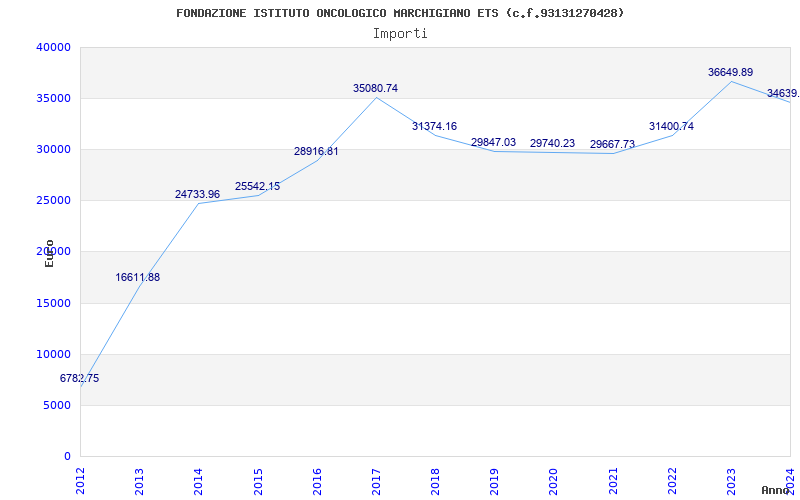Click the y-axis tick 30000
The width and height of the screenshot is (800, 500).
pos(53,149)
